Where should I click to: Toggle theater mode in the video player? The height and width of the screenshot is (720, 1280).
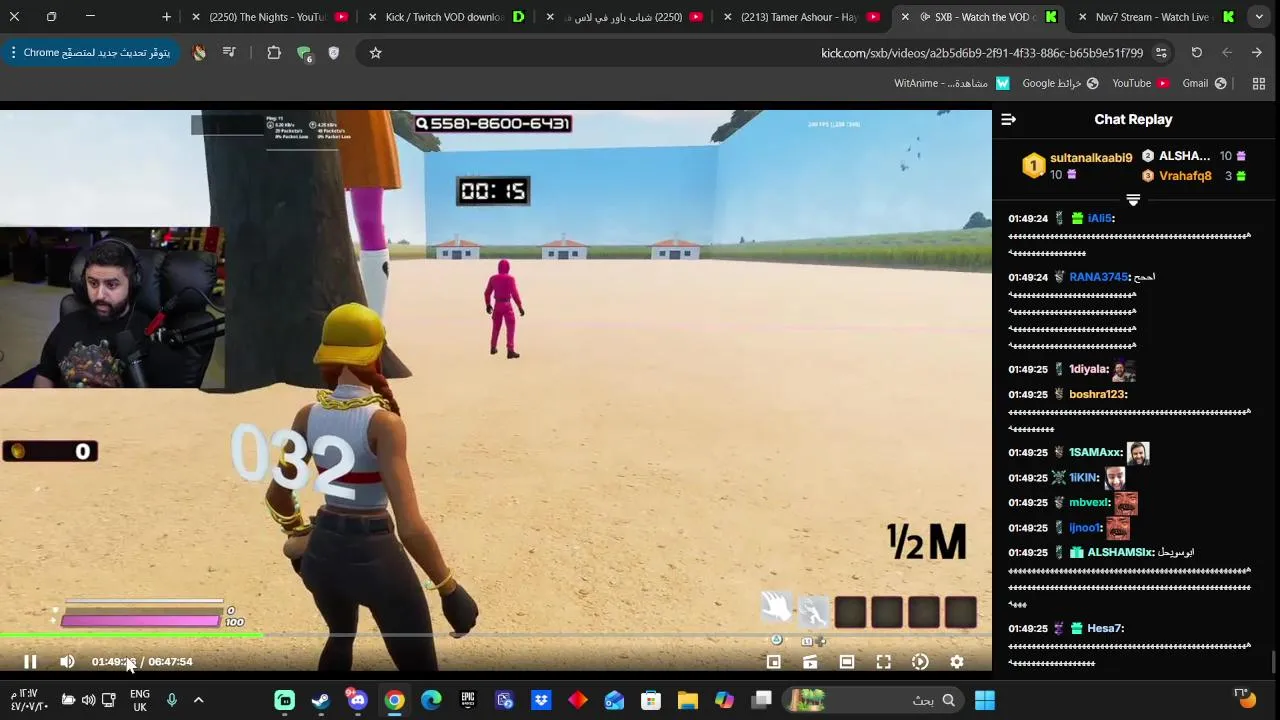point(847,662)
